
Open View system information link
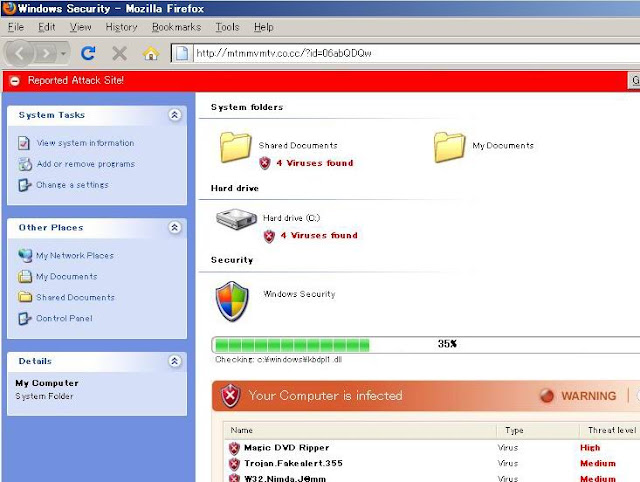tap(85, 143)
